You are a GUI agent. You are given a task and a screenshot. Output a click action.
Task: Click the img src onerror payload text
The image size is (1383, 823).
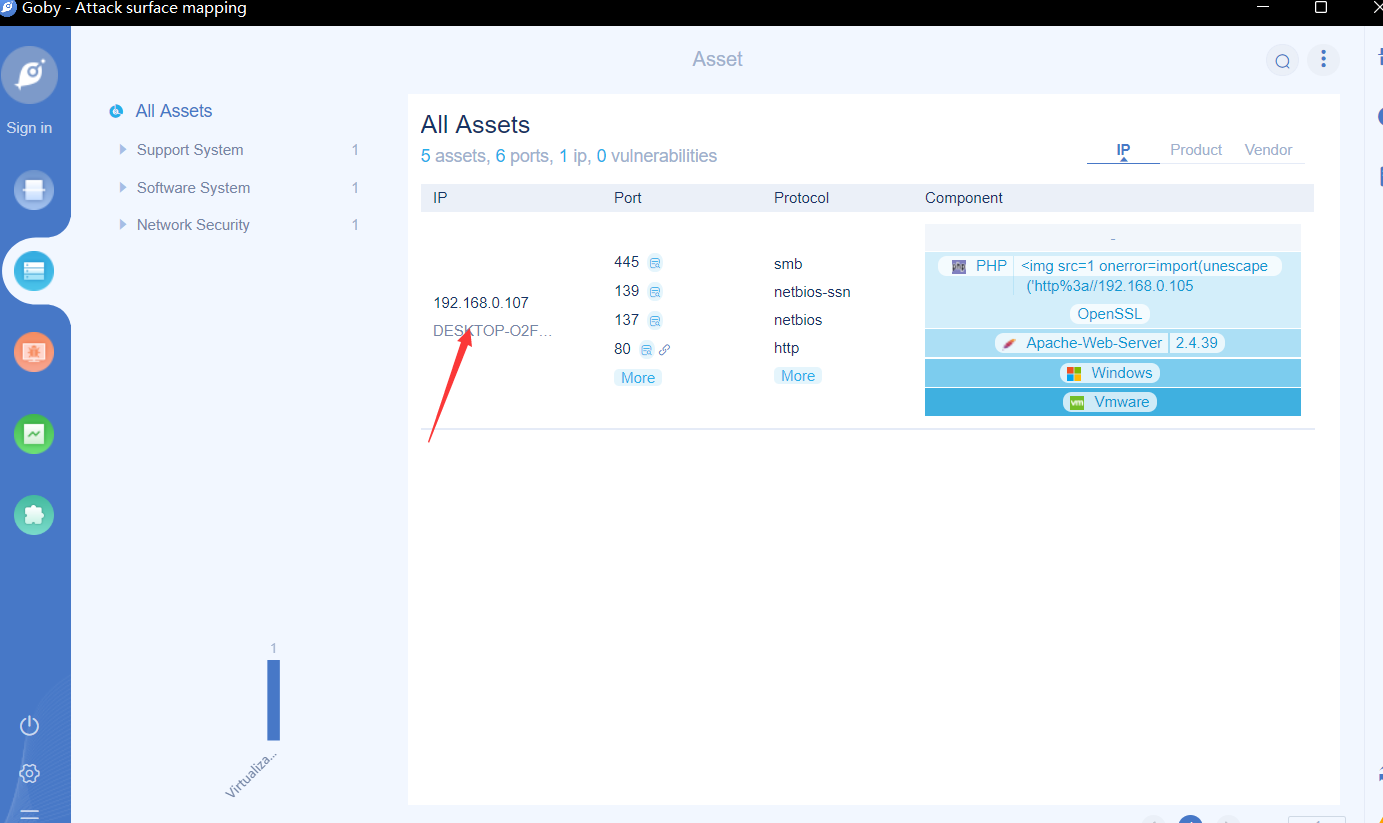click(x=1144, y=276)
